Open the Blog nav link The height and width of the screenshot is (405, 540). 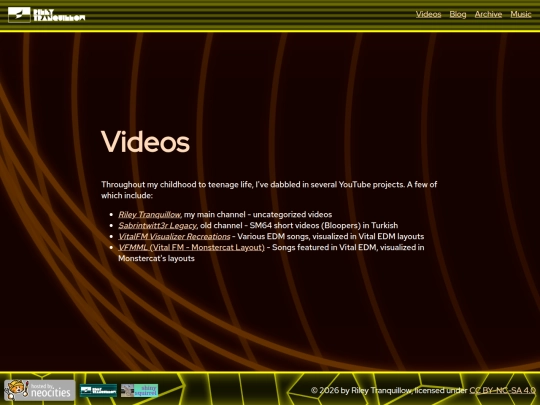pos(458,14)
